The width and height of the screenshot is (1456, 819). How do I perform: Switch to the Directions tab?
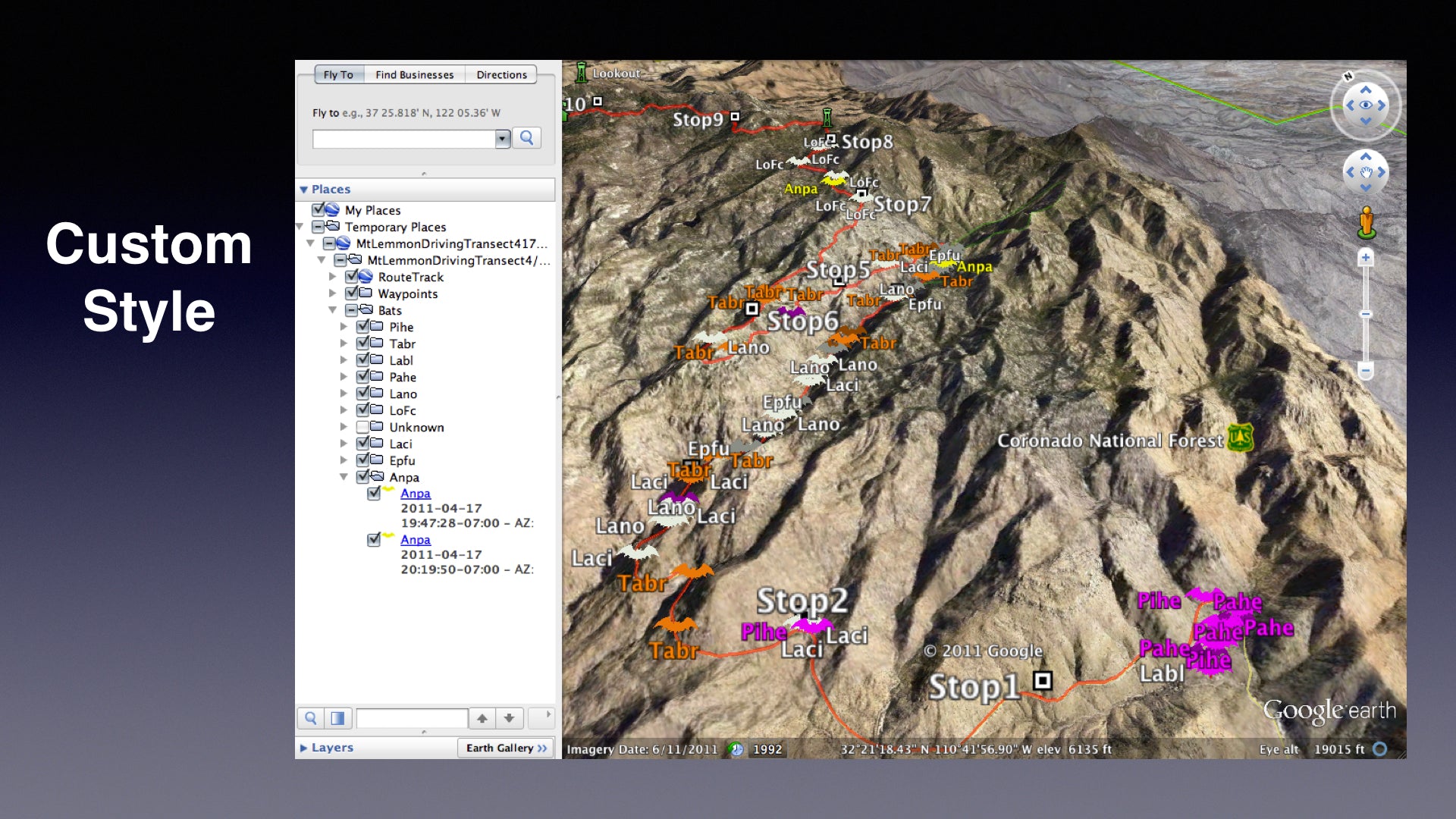[x=501, y=74]
